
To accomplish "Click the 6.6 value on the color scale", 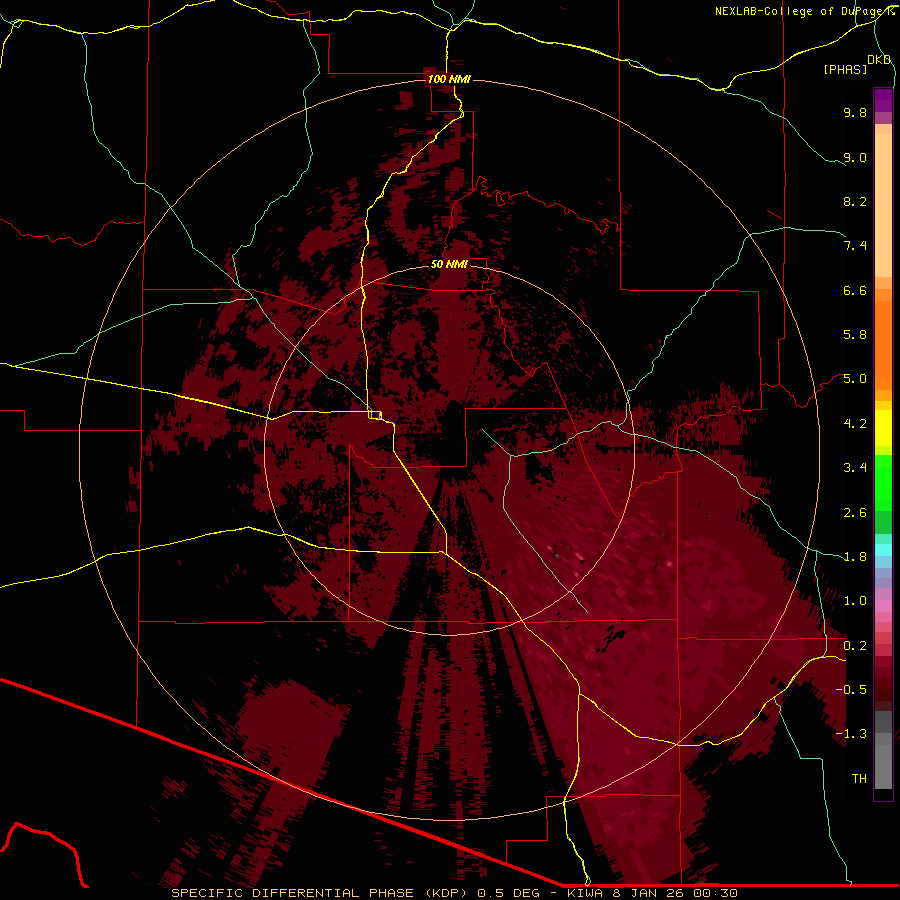I will [855, 290].
